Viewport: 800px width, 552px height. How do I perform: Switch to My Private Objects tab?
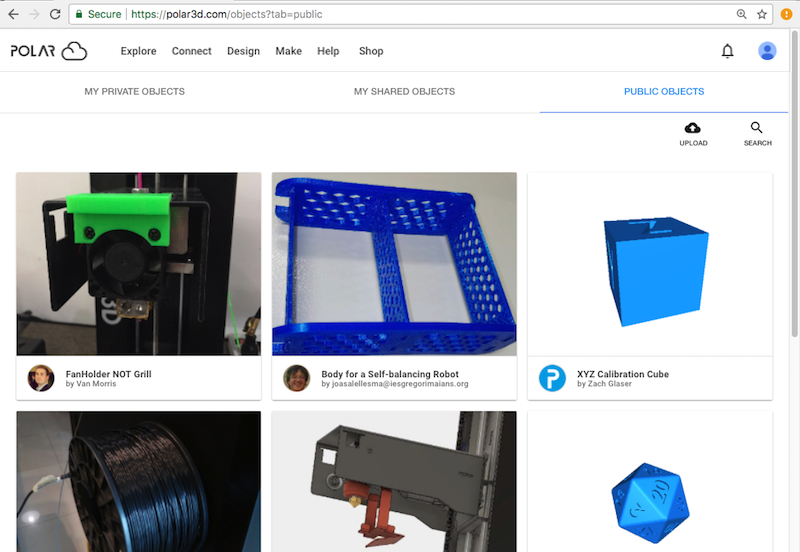click(135, 92)
